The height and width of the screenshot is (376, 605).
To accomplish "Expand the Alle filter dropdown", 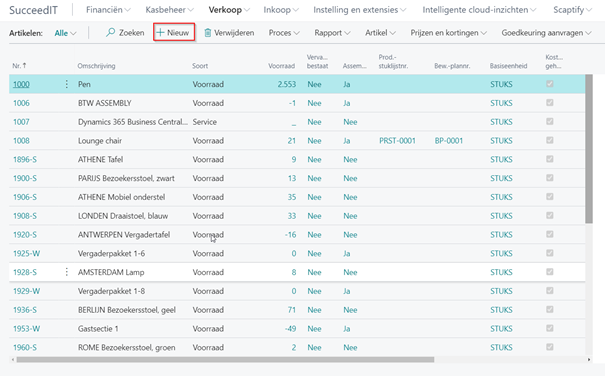I will (x=65, y=33).
